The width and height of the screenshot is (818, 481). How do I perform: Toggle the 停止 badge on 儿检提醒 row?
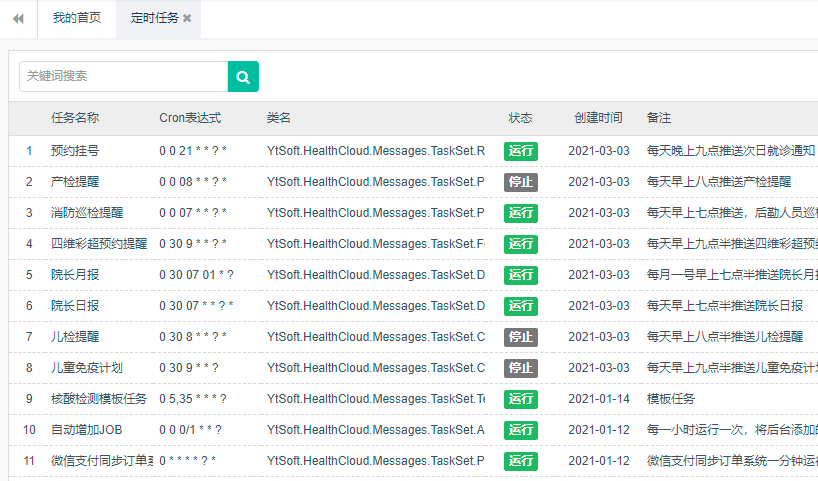tap(520, 337)
